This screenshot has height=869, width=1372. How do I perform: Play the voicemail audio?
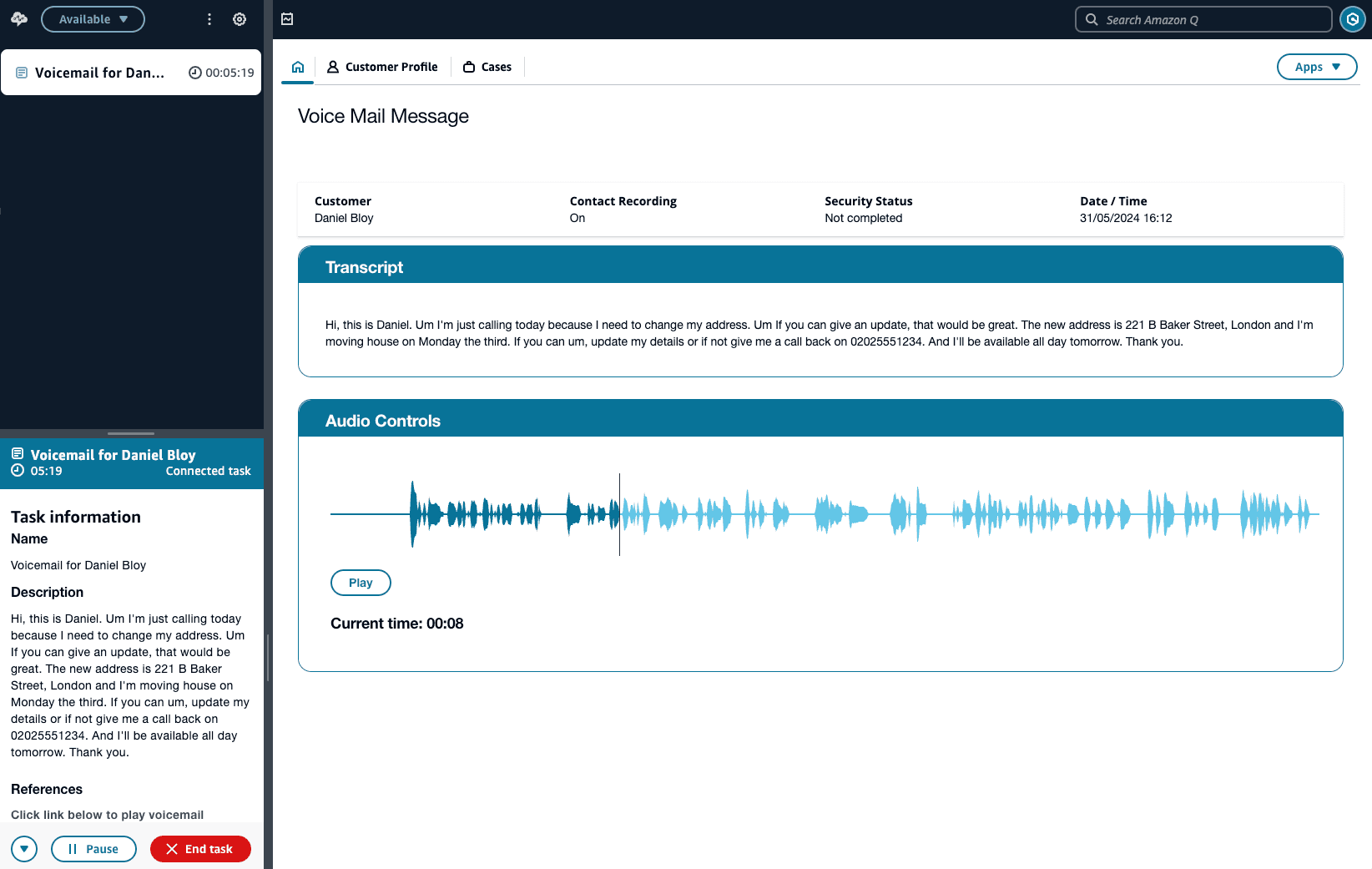tap(361, 583)
